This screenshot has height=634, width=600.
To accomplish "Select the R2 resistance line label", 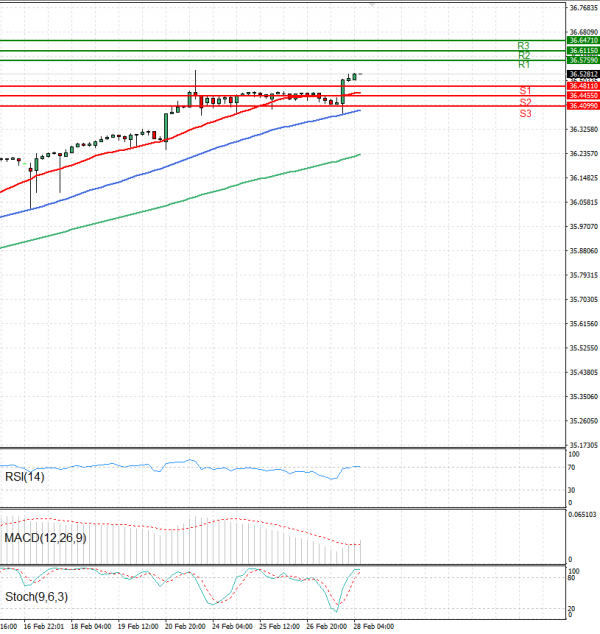I will pos(523,55).
